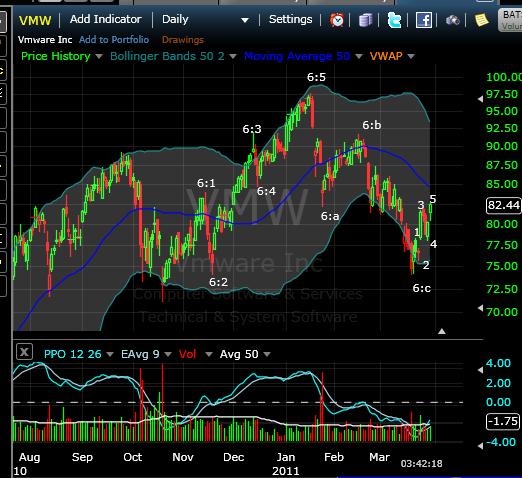Click the Vmware Inc company name
Screen dimensions: 522x478
[x=45, y=40]
